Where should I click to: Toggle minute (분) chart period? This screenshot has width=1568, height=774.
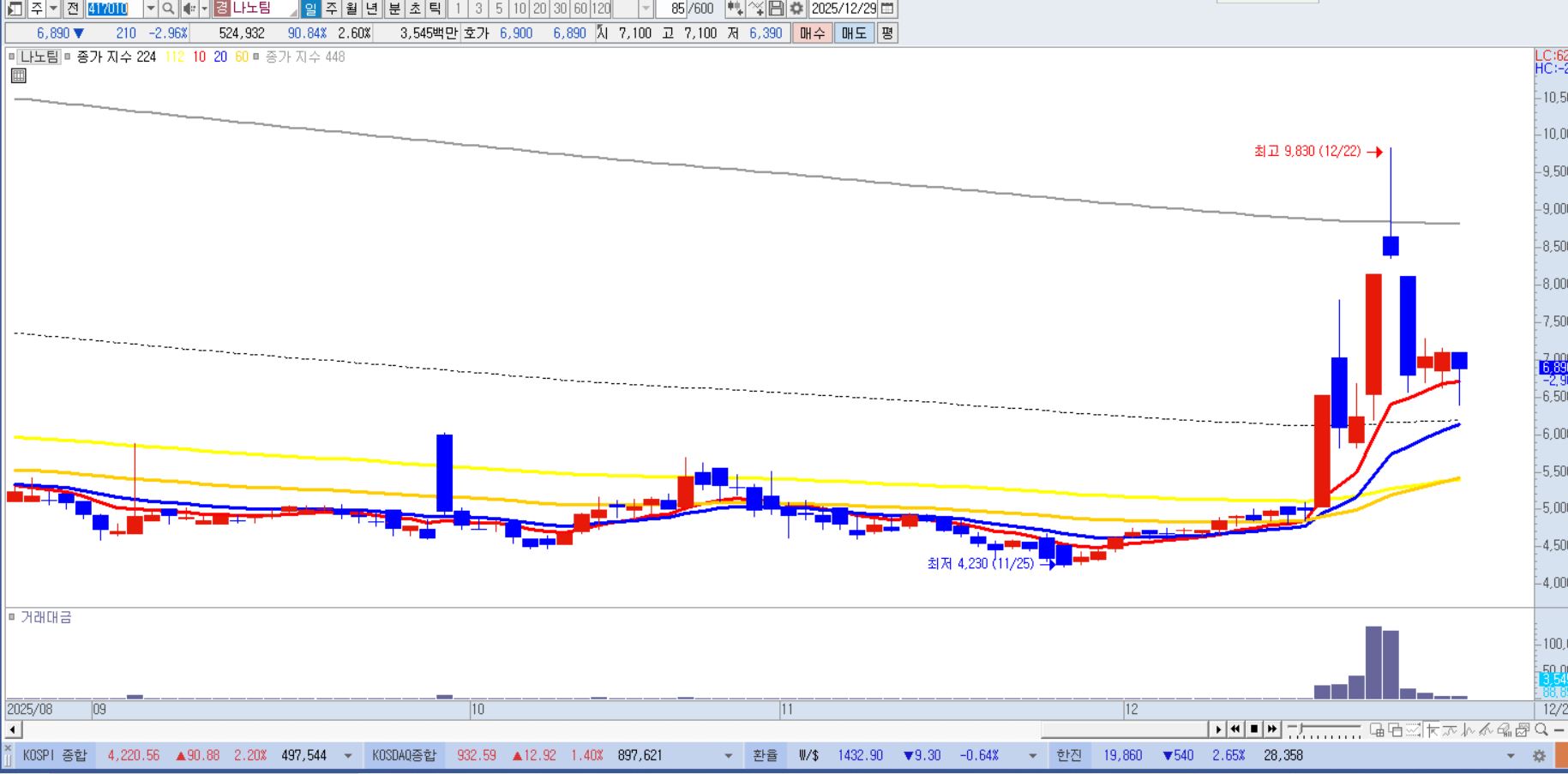(x=394, y=9)
